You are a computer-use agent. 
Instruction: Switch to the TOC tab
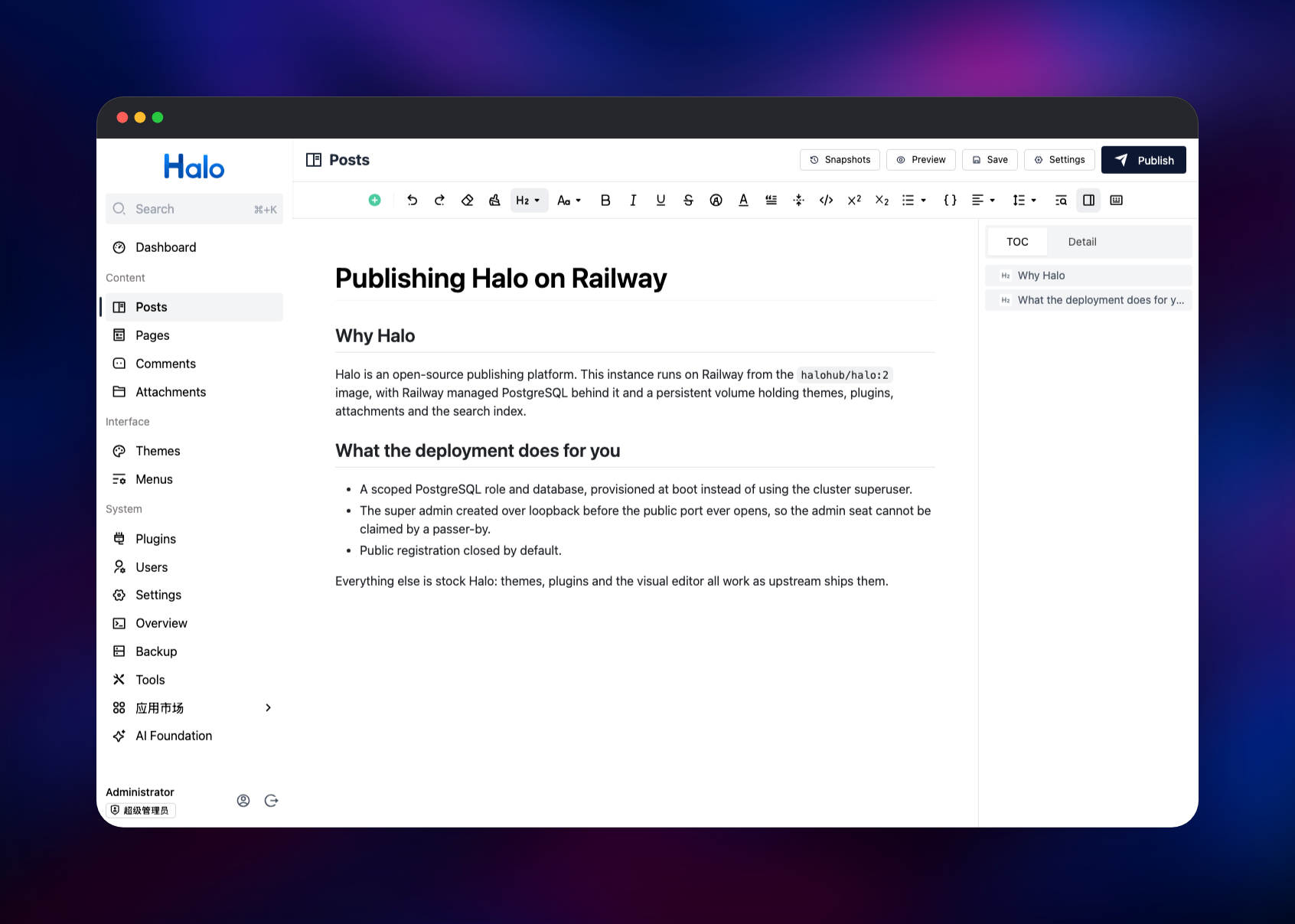pos(1017,242)
